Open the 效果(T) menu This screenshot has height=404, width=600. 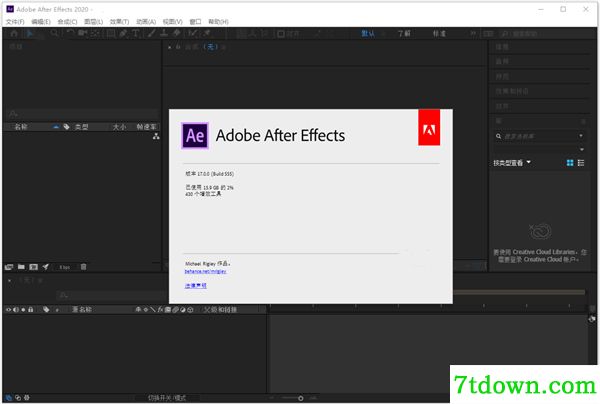coord(119,22)
